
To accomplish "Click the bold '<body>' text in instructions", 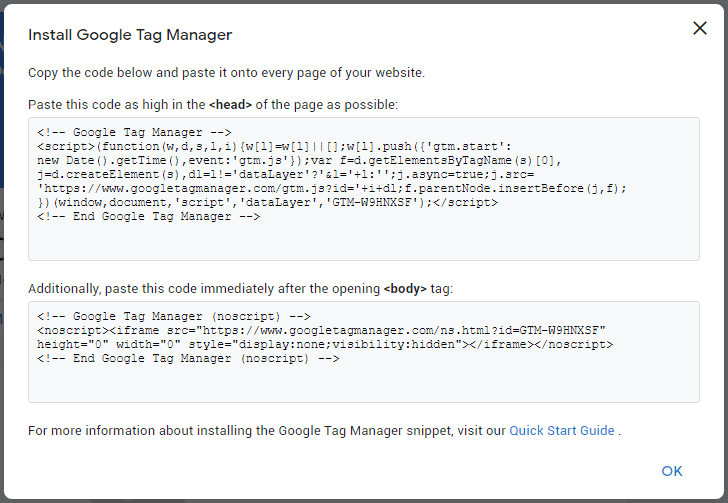I will click(x=405, y=288).
